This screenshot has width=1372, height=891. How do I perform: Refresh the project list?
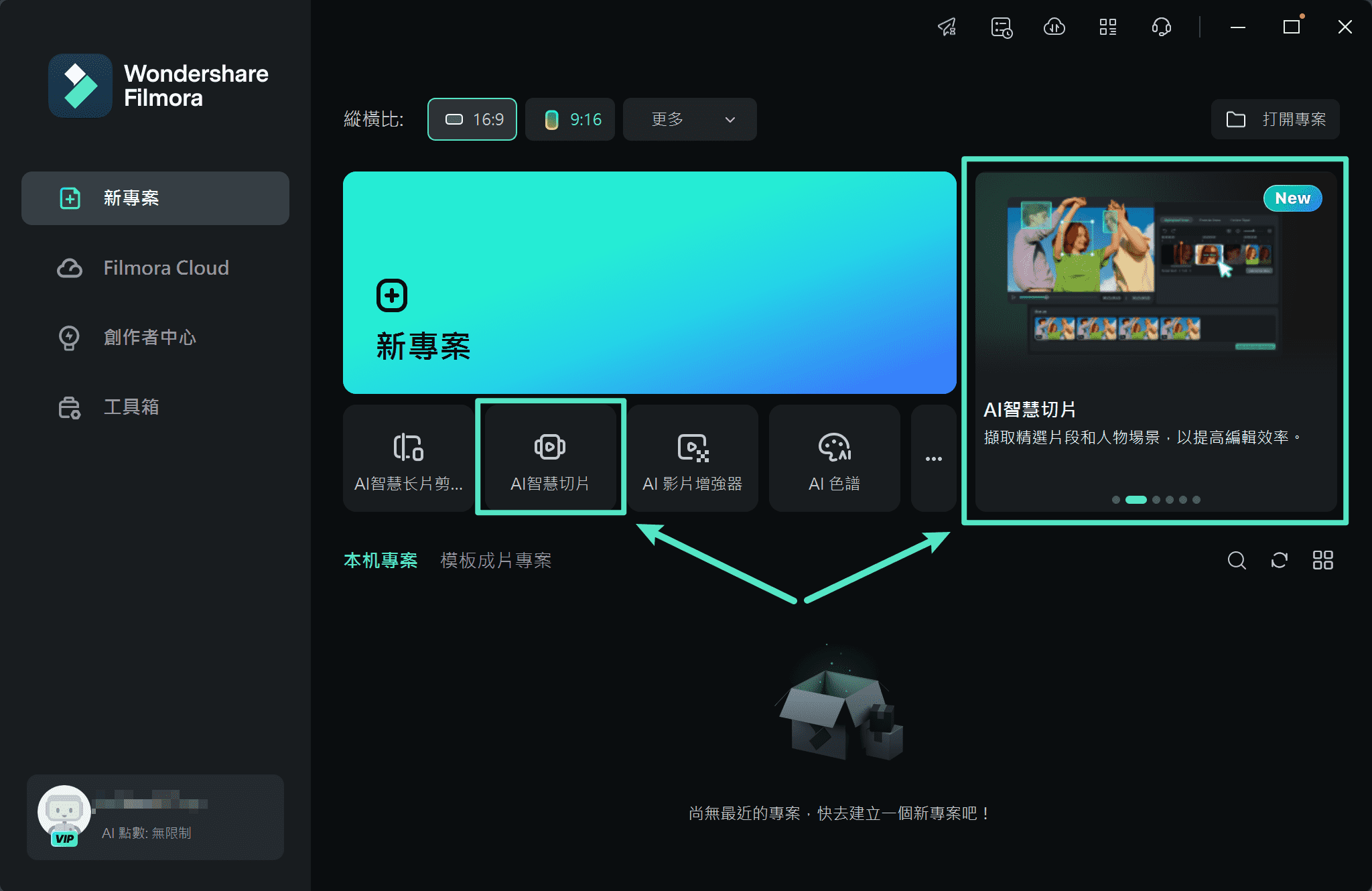[1280, 560]
